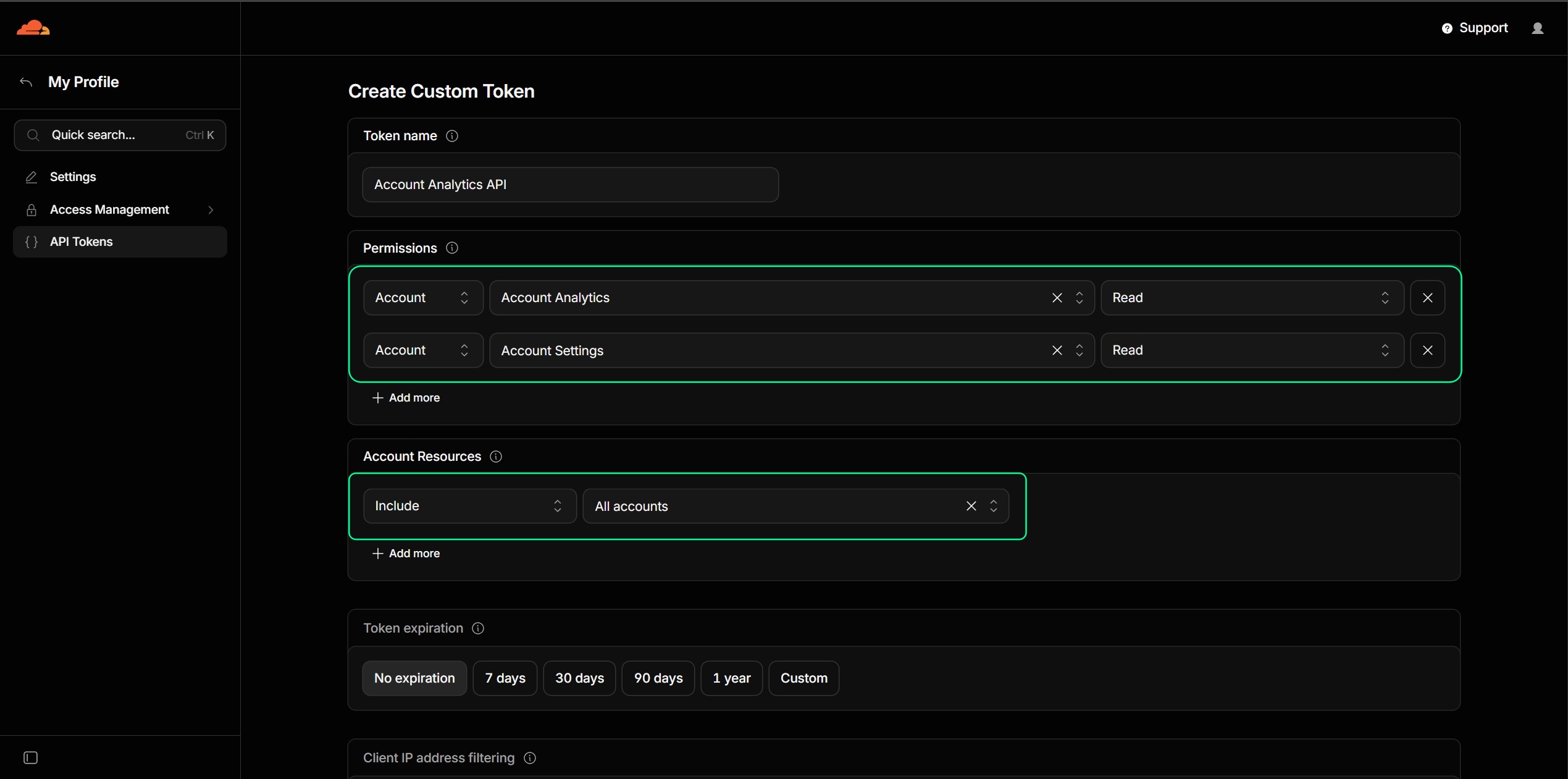Screen dimensions: 1568x779
Task: Clear the Account Settings permission selection
Action: point(1057,350)
